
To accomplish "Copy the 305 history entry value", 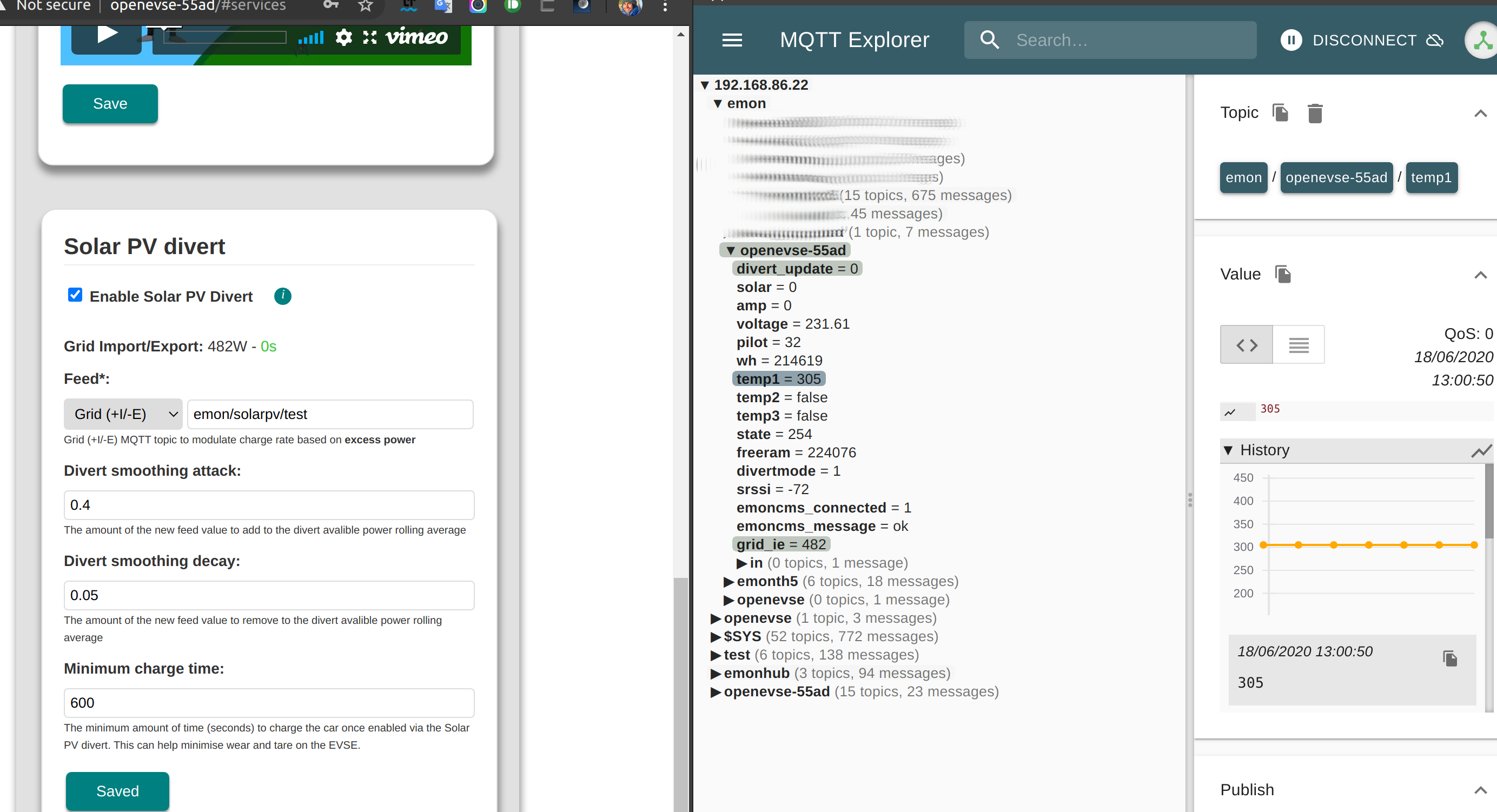I will (x=1450, y=658).
